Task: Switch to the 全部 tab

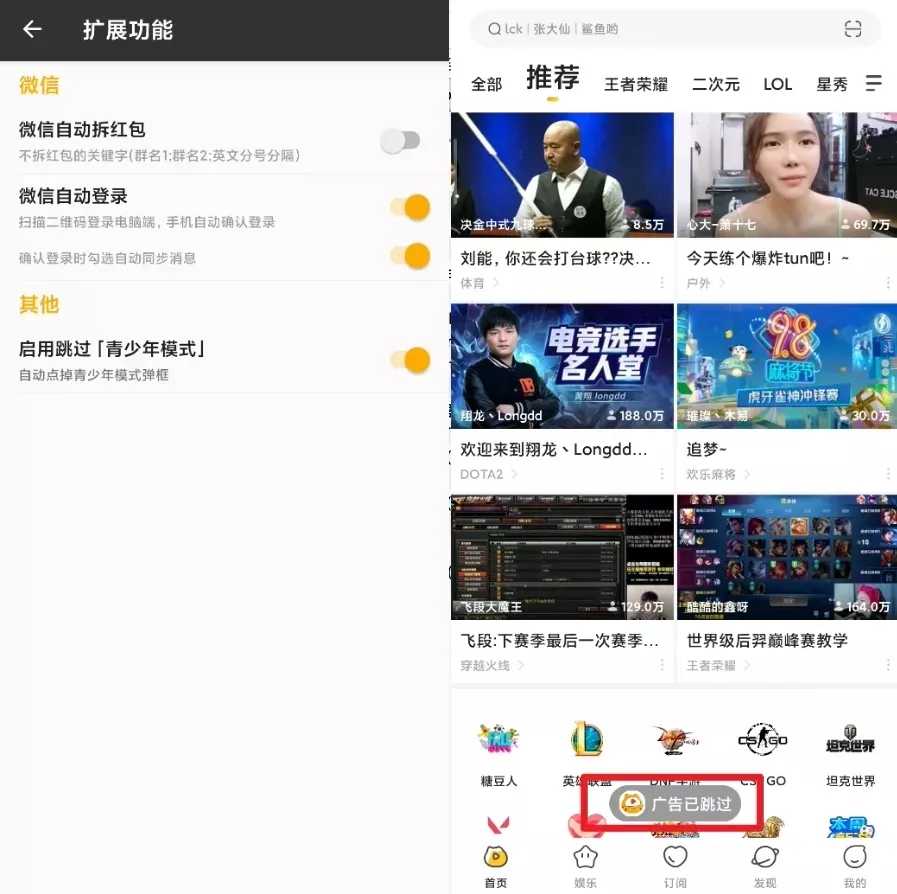Action: [x=486, y=85]
